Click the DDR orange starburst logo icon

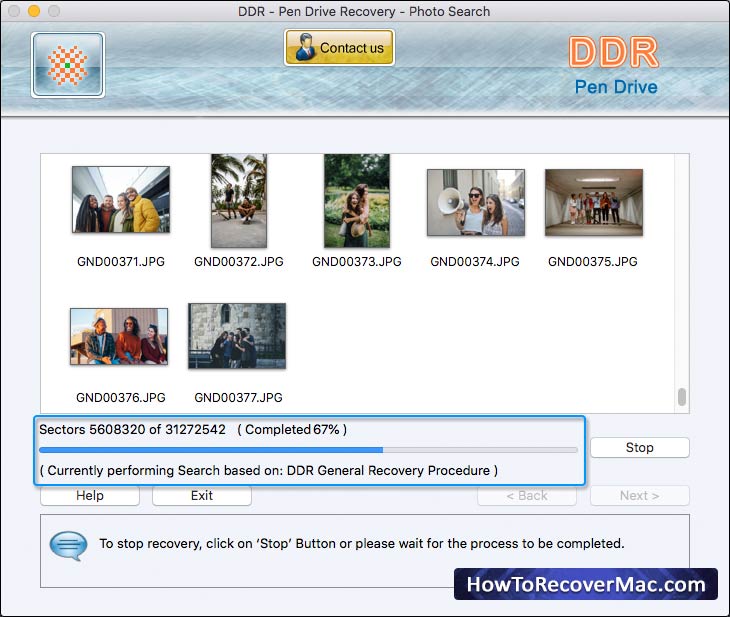(68, 65)
